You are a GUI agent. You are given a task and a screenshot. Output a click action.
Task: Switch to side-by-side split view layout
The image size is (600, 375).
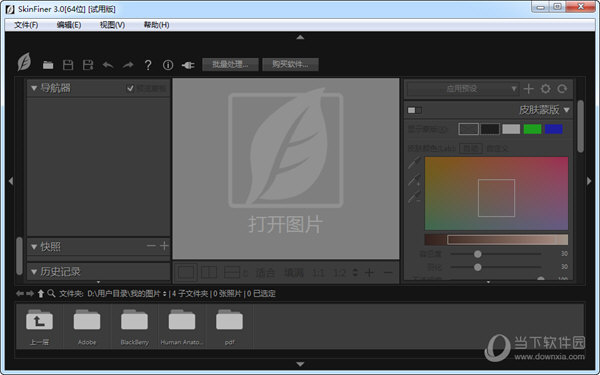209,272
